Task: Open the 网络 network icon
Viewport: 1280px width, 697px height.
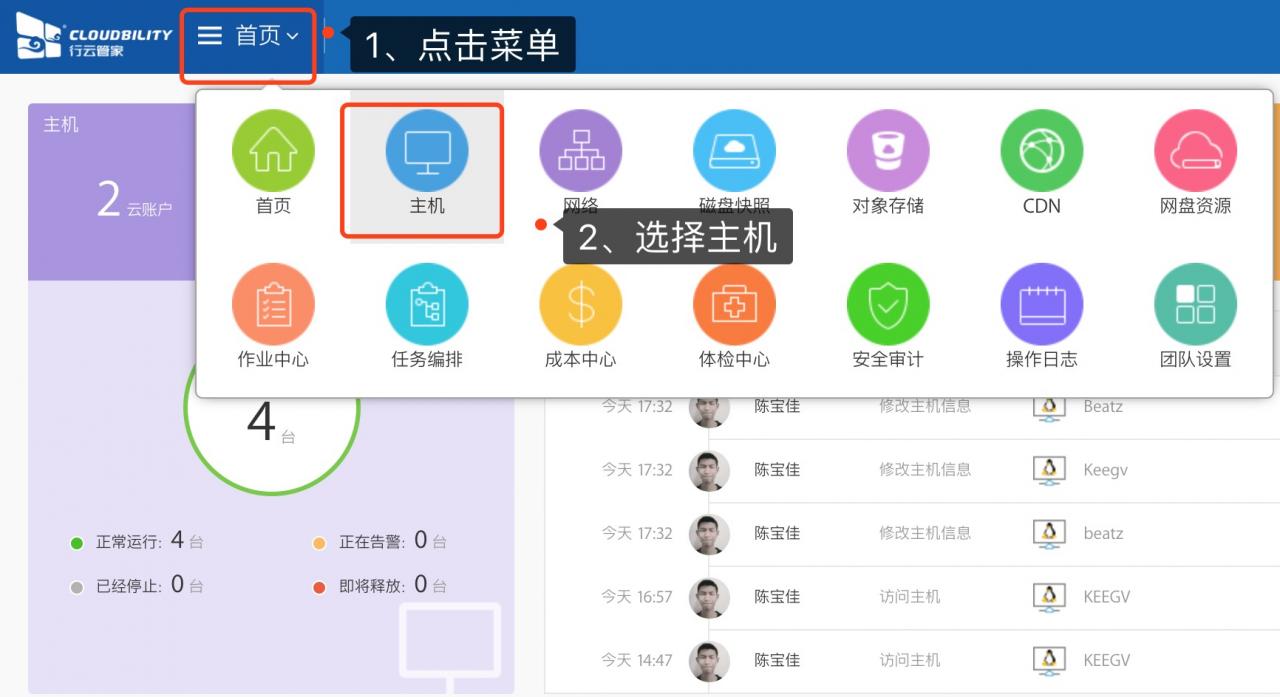Action: pos(581,151)
